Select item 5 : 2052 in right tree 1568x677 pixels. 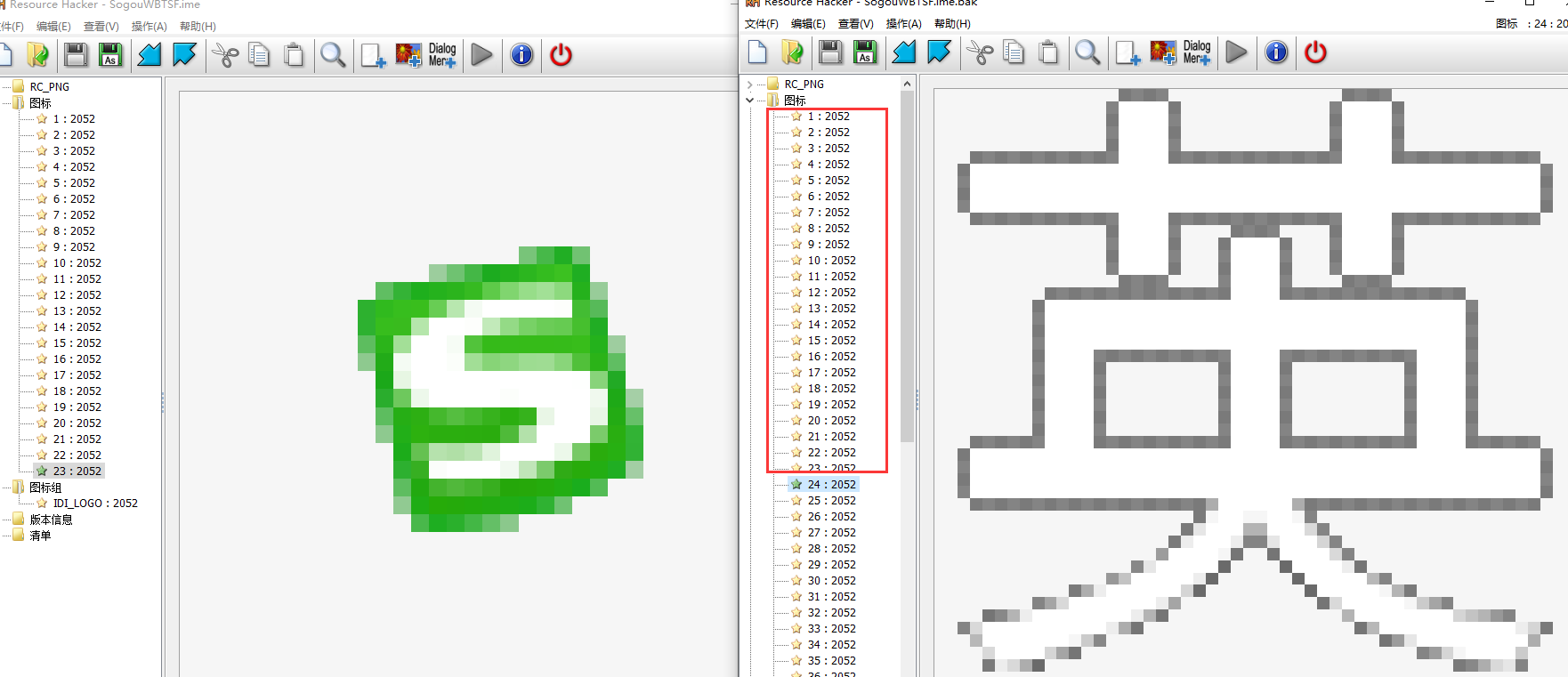pos(828,181)
